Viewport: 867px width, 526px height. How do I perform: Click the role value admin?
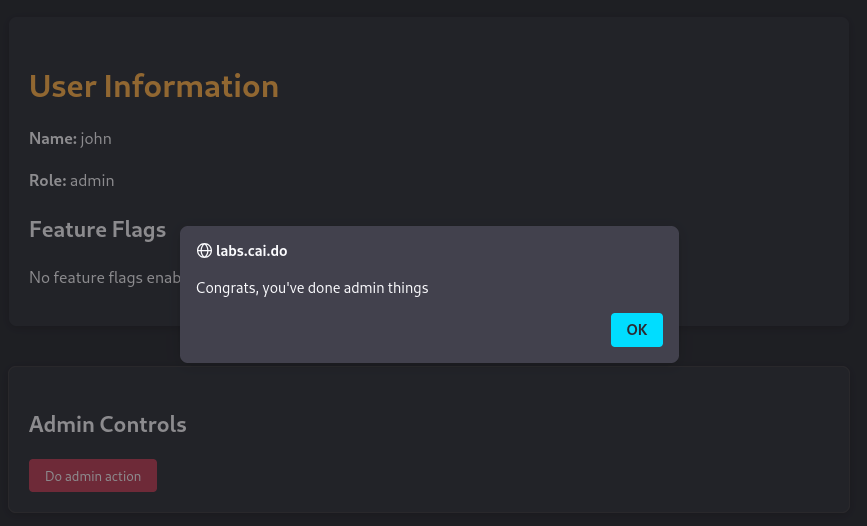click(x=92, y=181)
